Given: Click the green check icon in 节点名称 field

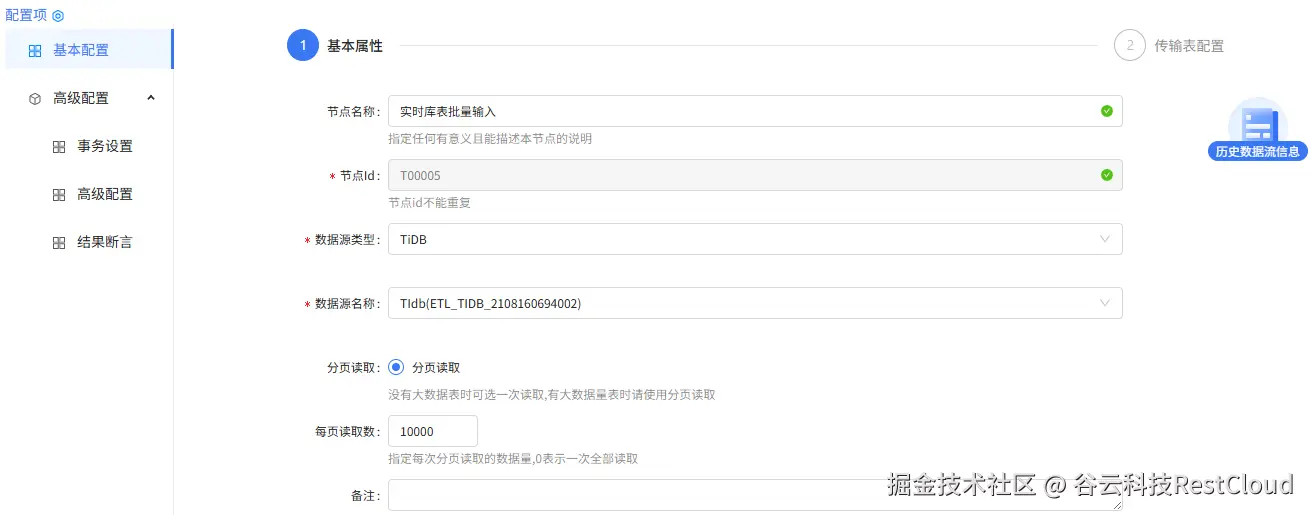Looking at the screenshot, I should click(x=1107, y=111).
